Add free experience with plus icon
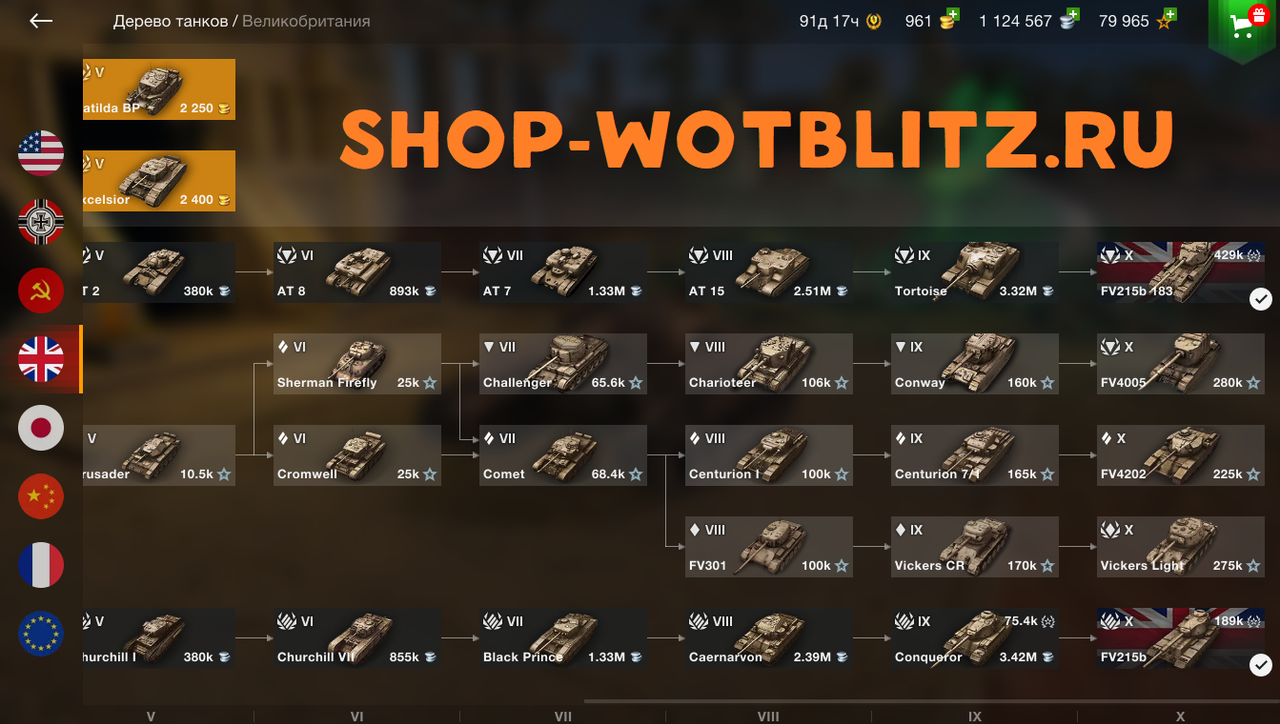This screenshot has width=1280, height=724. tap(1169, 16)
